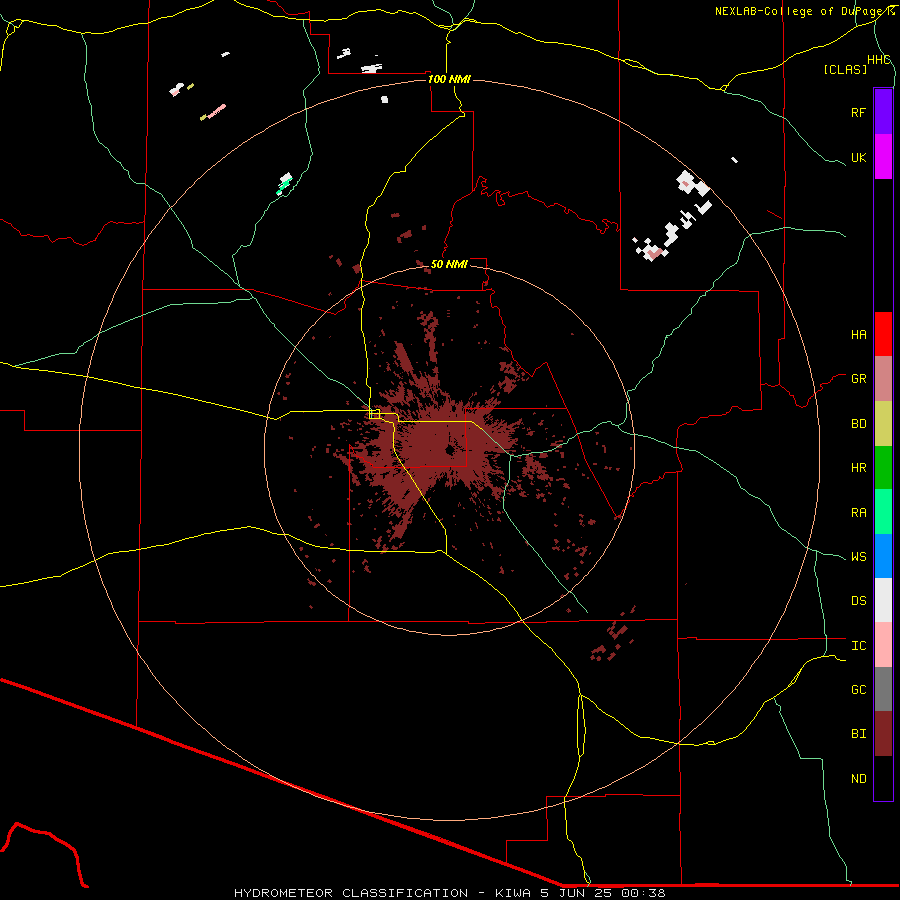Click the DS legend label
The image size is (900, 900).
click(858, 601)
